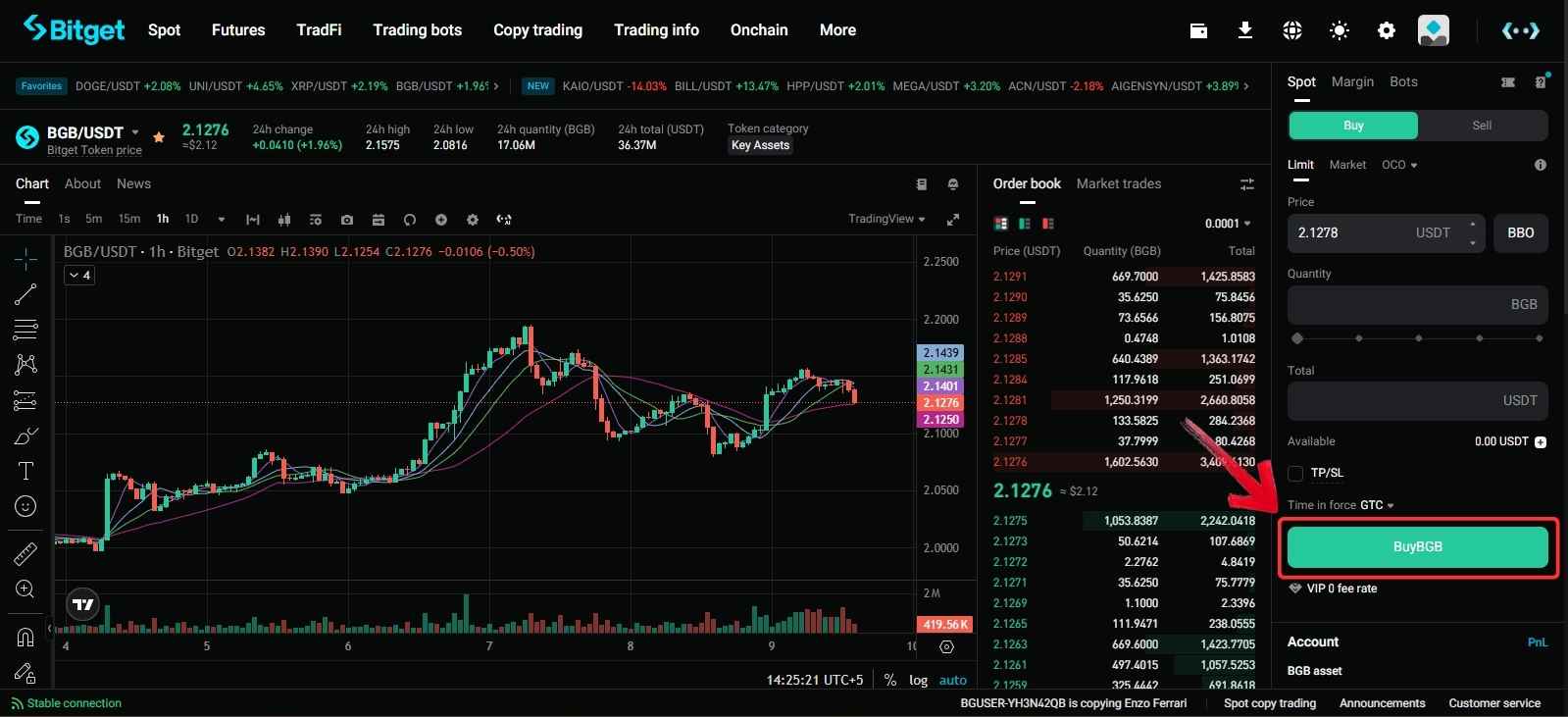Expand more chart timeframe options arrow

[222, 220]
